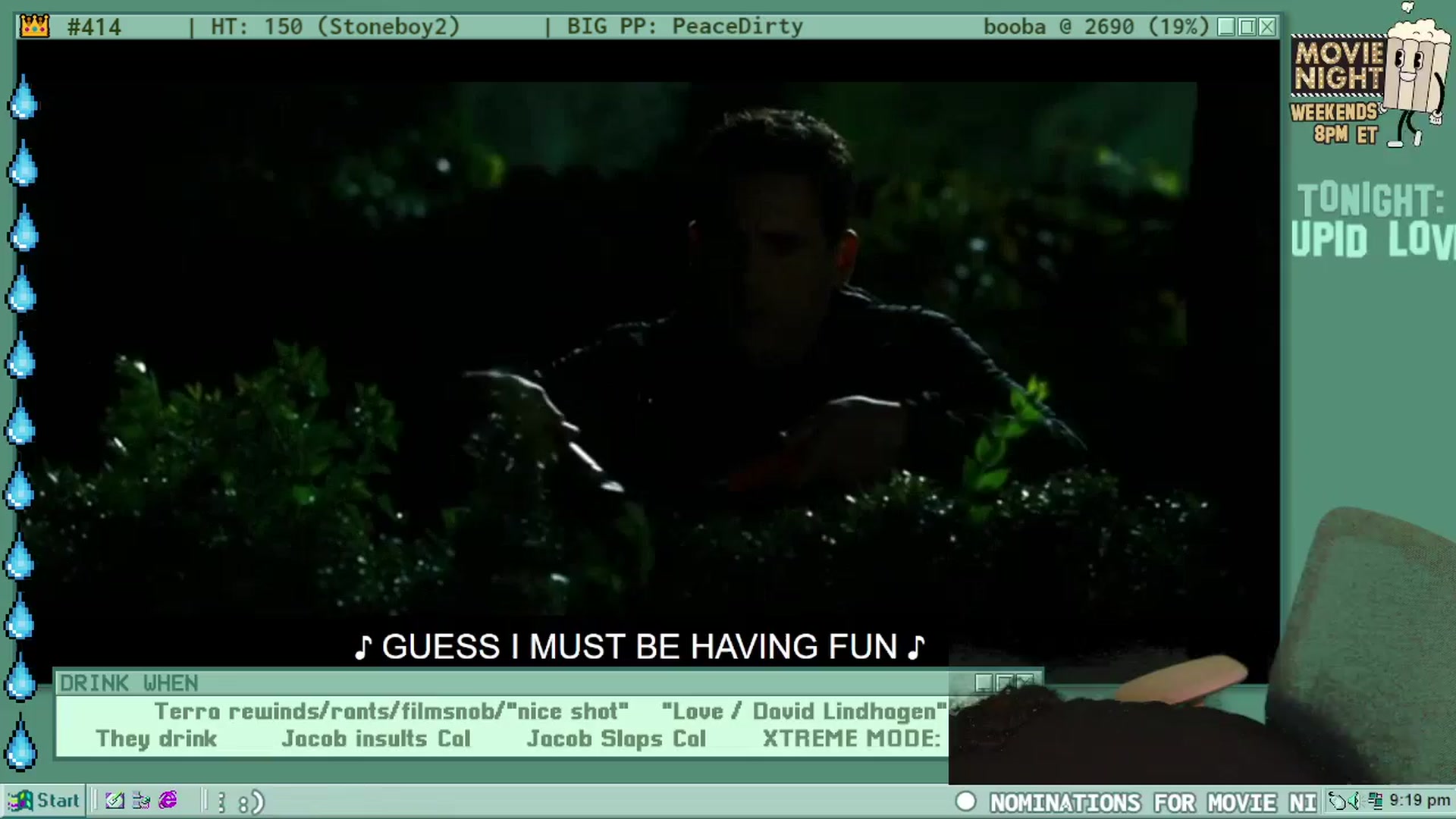Click the "XTREME MODE:" label
Viewport: 1456px width, 819px height.
852,739
